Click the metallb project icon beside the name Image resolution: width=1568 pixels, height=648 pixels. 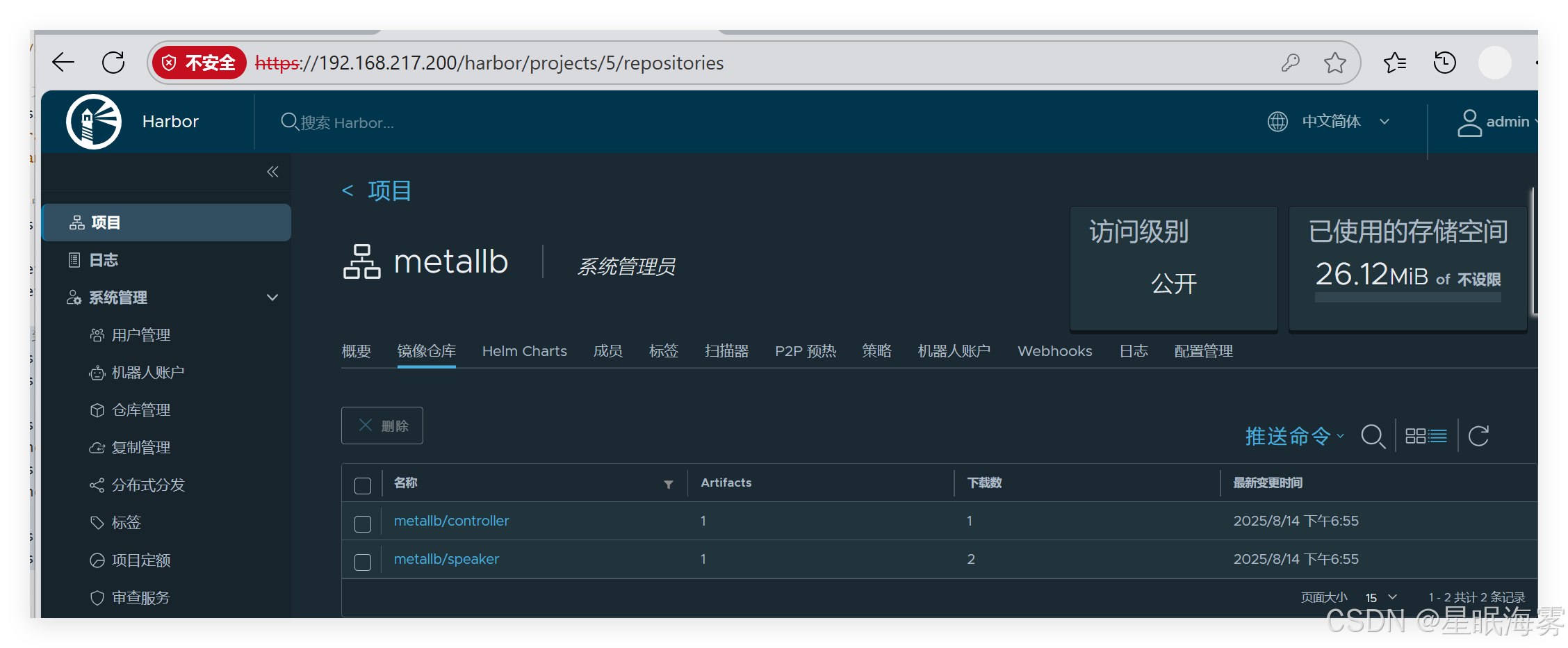[362, 261]
